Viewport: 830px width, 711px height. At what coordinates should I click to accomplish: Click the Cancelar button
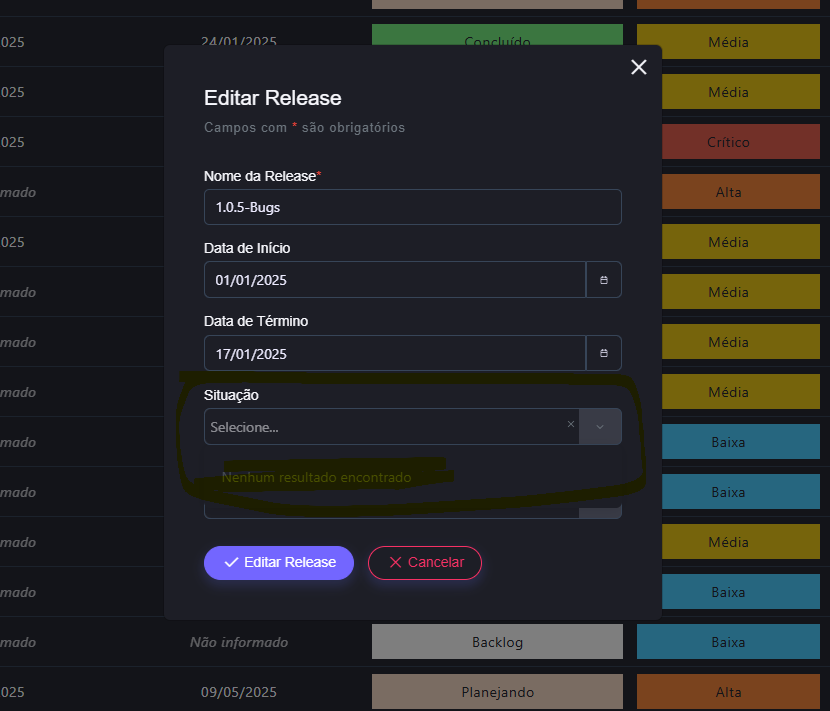coord(425,562)
